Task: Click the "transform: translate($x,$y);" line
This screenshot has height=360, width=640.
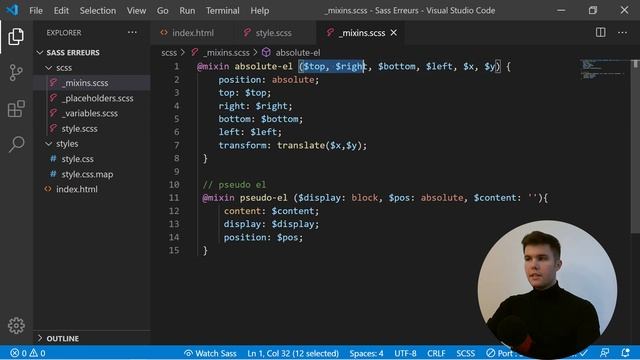Action: [x=293, y=145]
